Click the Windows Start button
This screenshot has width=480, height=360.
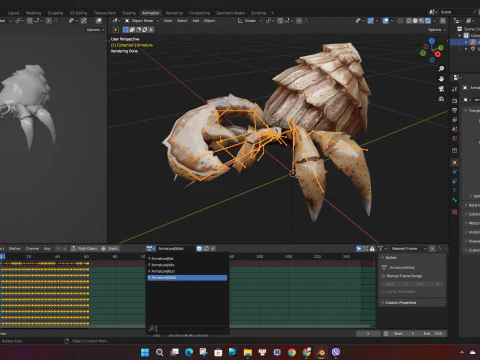(x=145, y=352)
